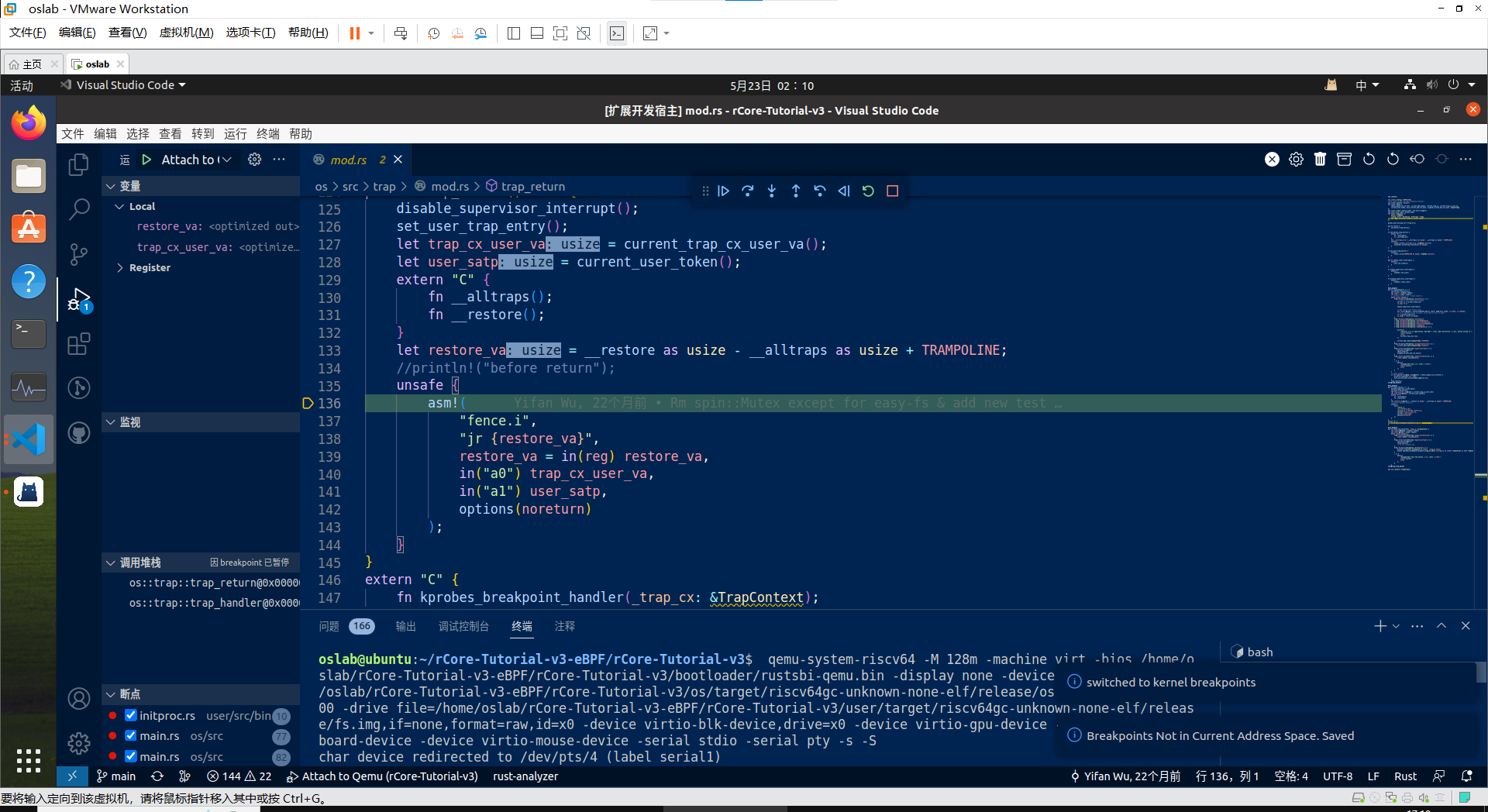Click the archive icon in editor toolbar

coord(1344,159)
